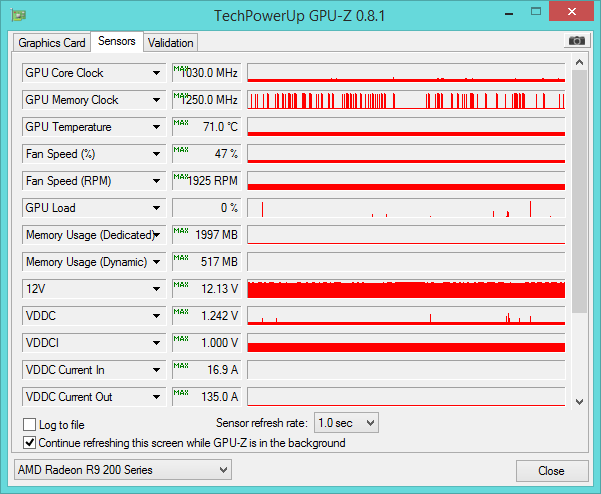Image resolution: width=601 pixels, height=494 pixels.
Task: Open the sensor refresh rate combo box
Action: pyautogui.click(x=346, y=423)
